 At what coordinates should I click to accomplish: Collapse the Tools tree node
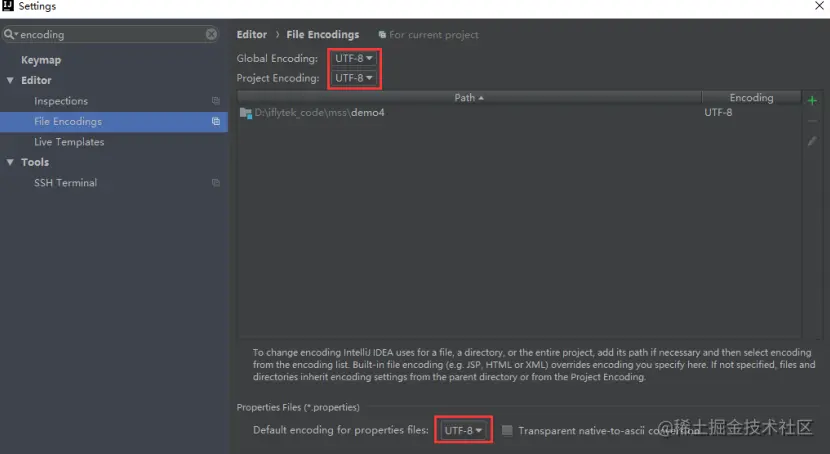10,162
